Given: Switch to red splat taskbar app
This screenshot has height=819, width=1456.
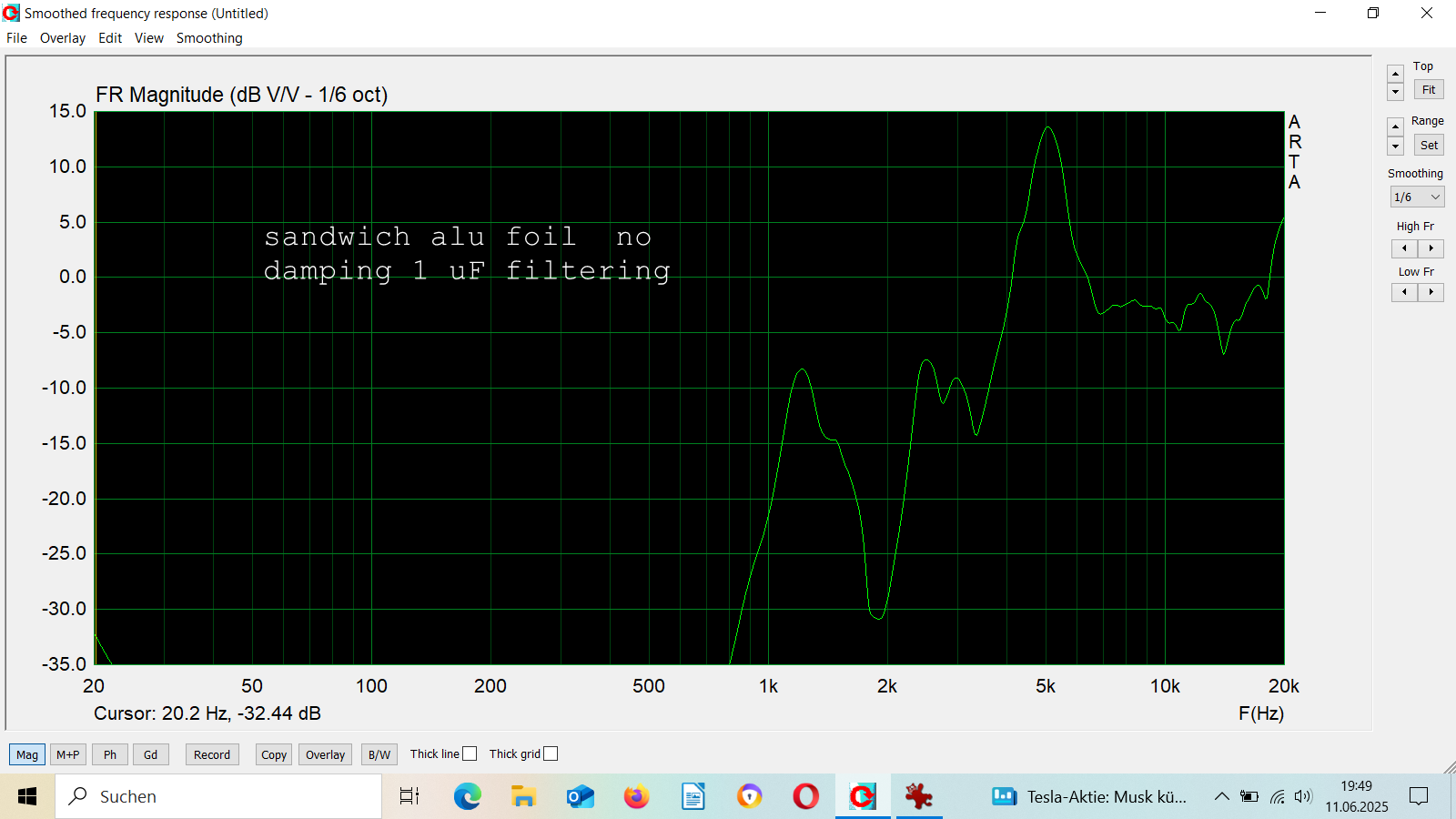Looking at the screenshot, I should coord(919,796).
